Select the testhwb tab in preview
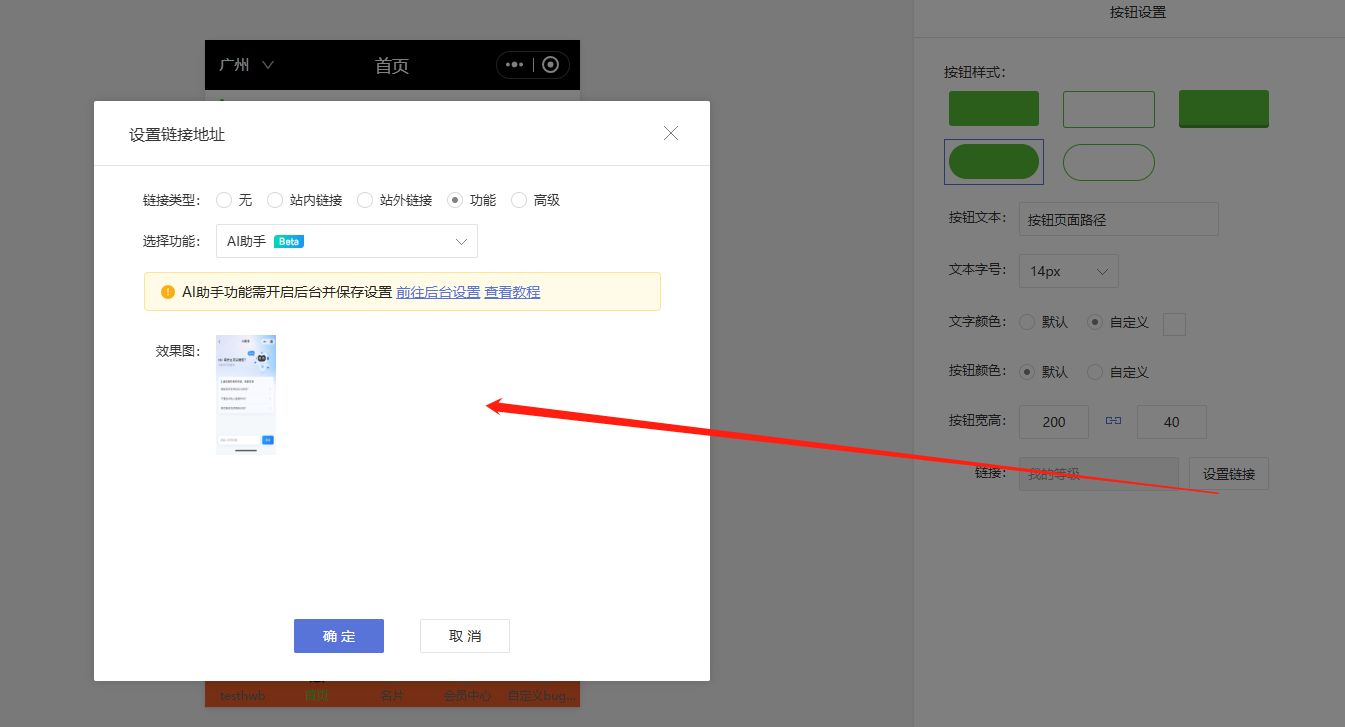The width and height of the screenshot is (1345, 727). (242, 695)
